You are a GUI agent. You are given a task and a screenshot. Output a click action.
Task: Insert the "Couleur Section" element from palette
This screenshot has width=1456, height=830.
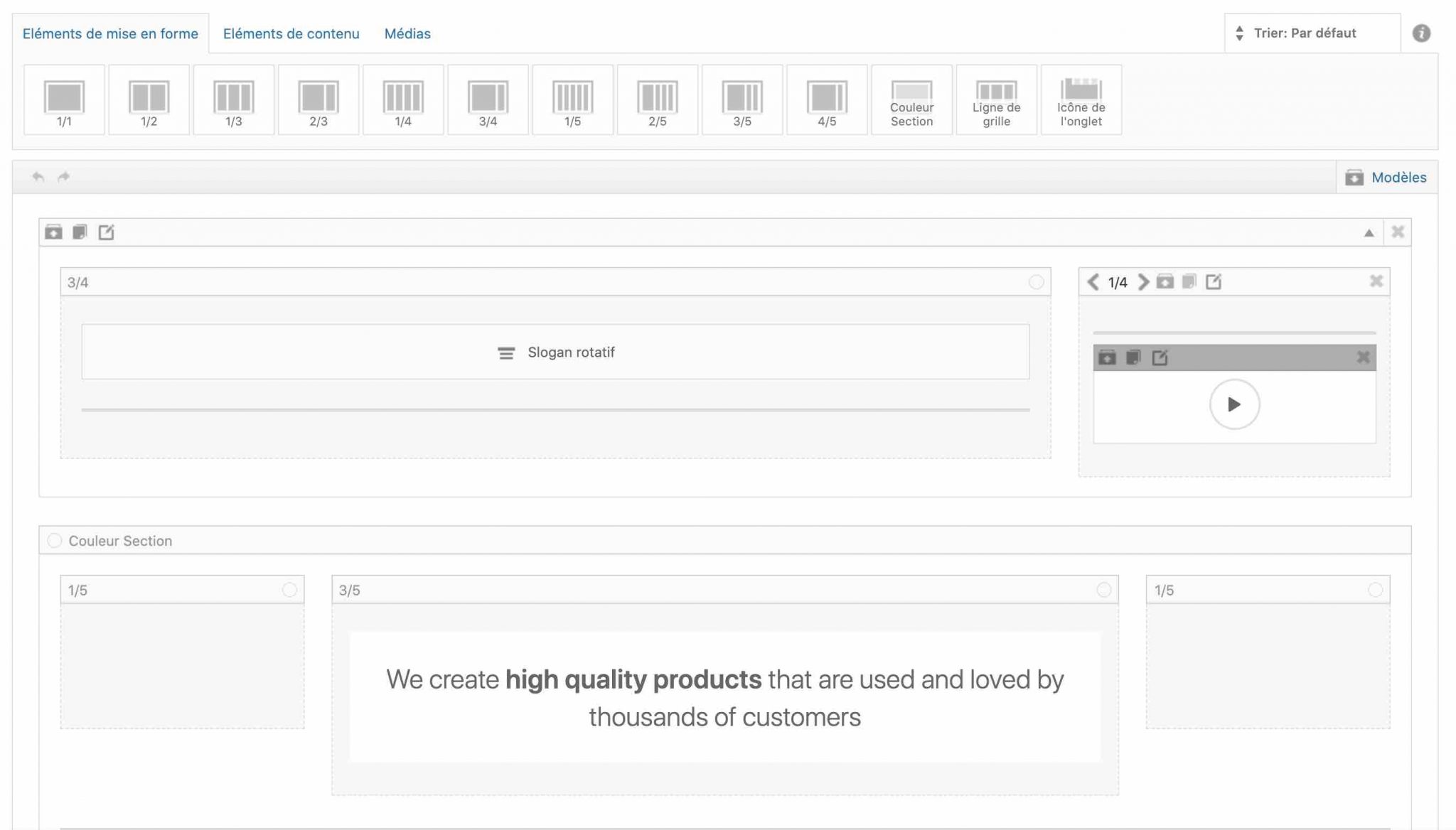tap(911, 99)
